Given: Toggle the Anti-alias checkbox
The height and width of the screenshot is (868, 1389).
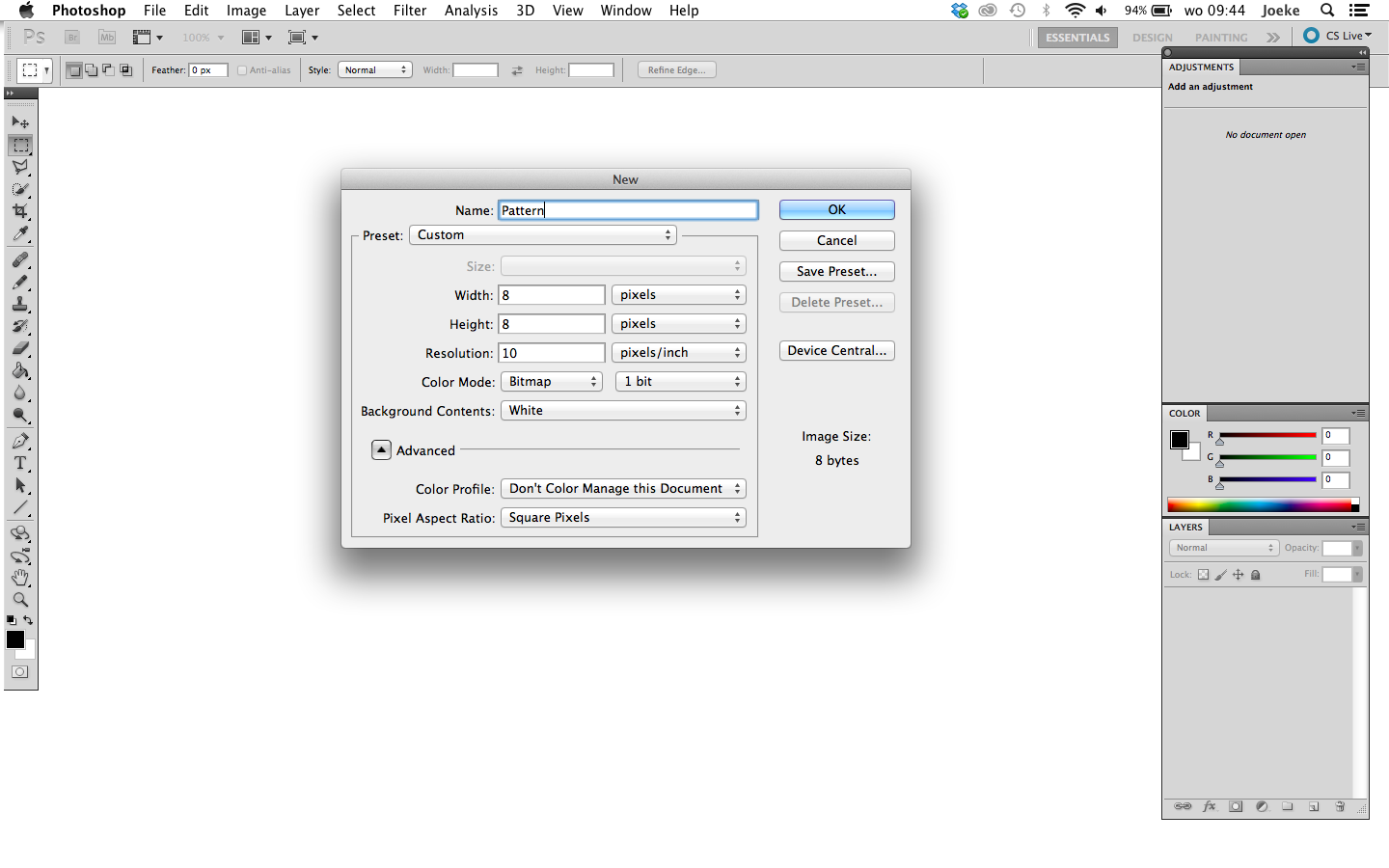Looking at the screenshot, I should pos(242,70).
